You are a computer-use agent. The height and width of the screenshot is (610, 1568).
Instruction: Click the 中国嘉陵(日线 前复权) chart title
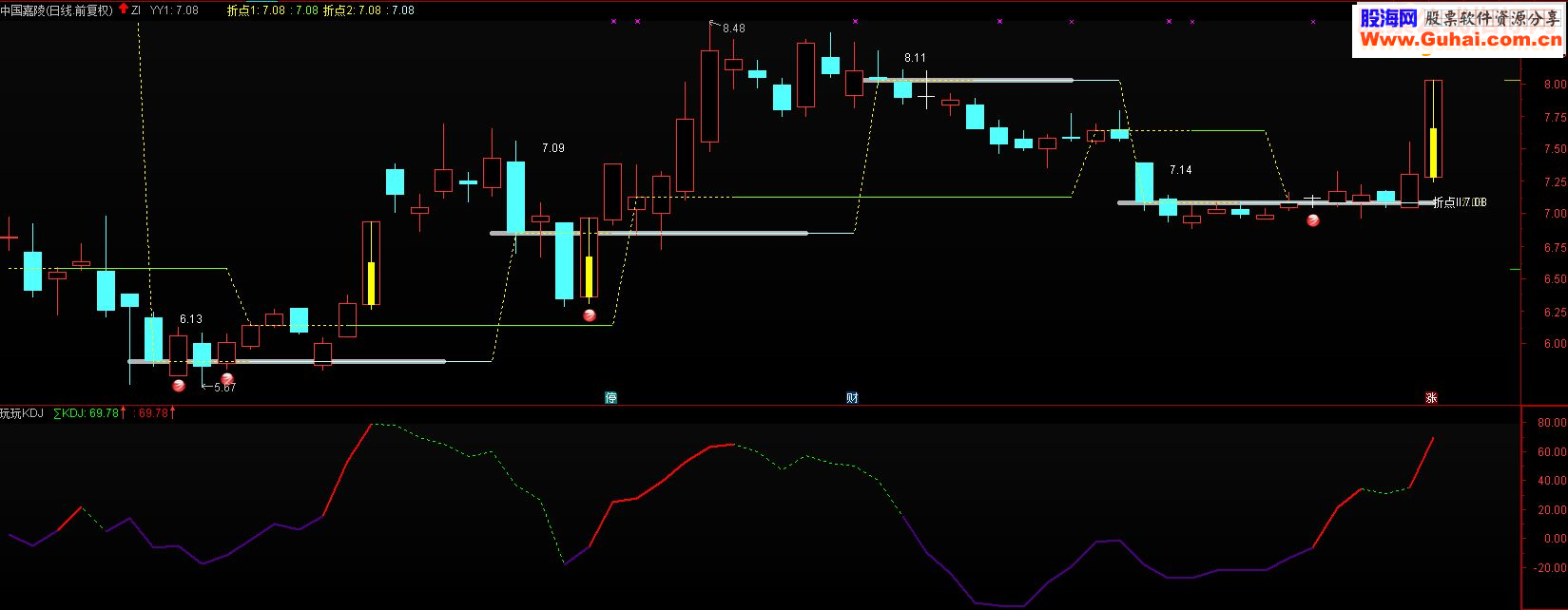click(x=57, y=10)
